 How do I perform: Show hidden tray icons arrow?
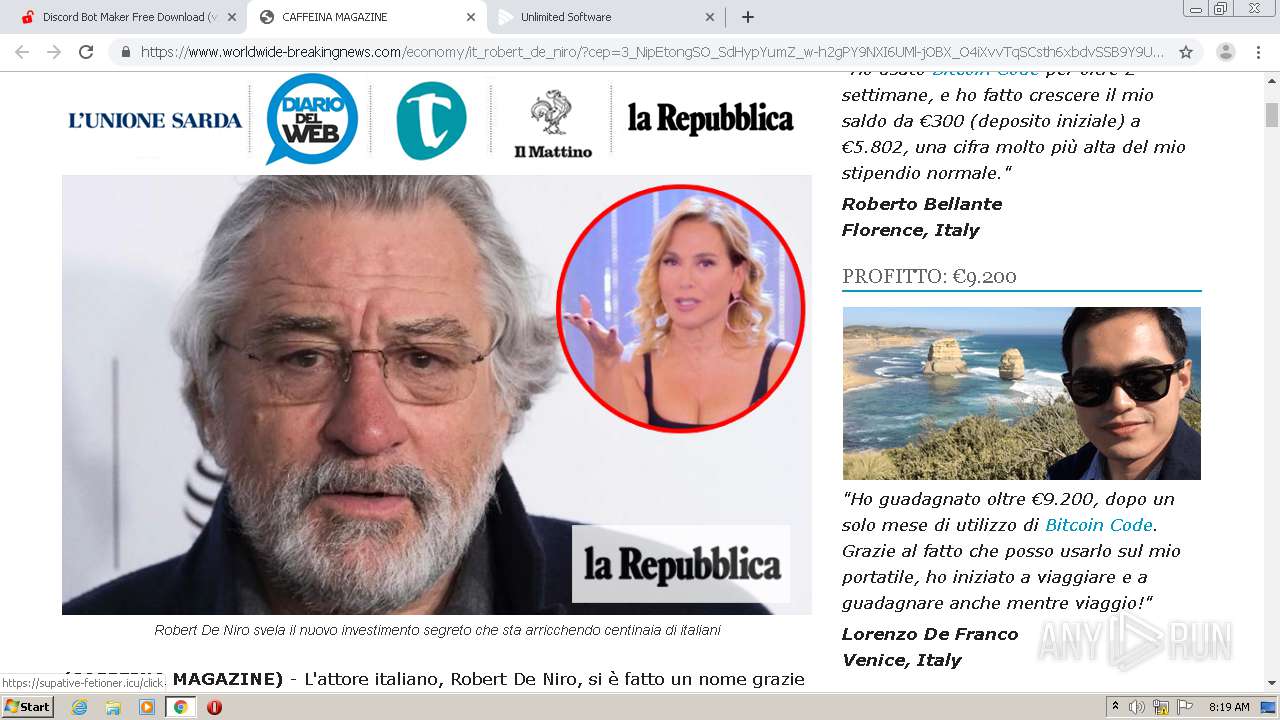point(1115,707)
